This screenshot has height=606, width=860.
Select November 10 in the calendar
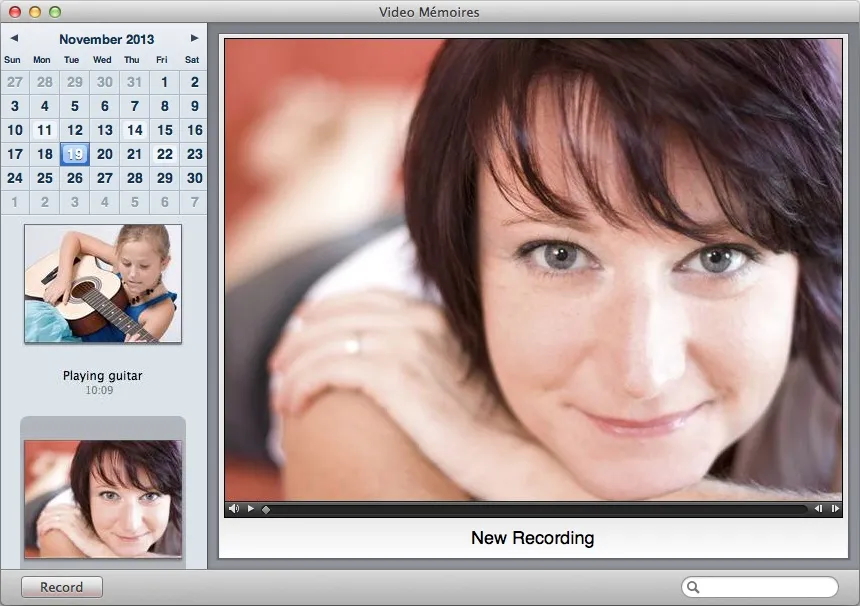15,130
